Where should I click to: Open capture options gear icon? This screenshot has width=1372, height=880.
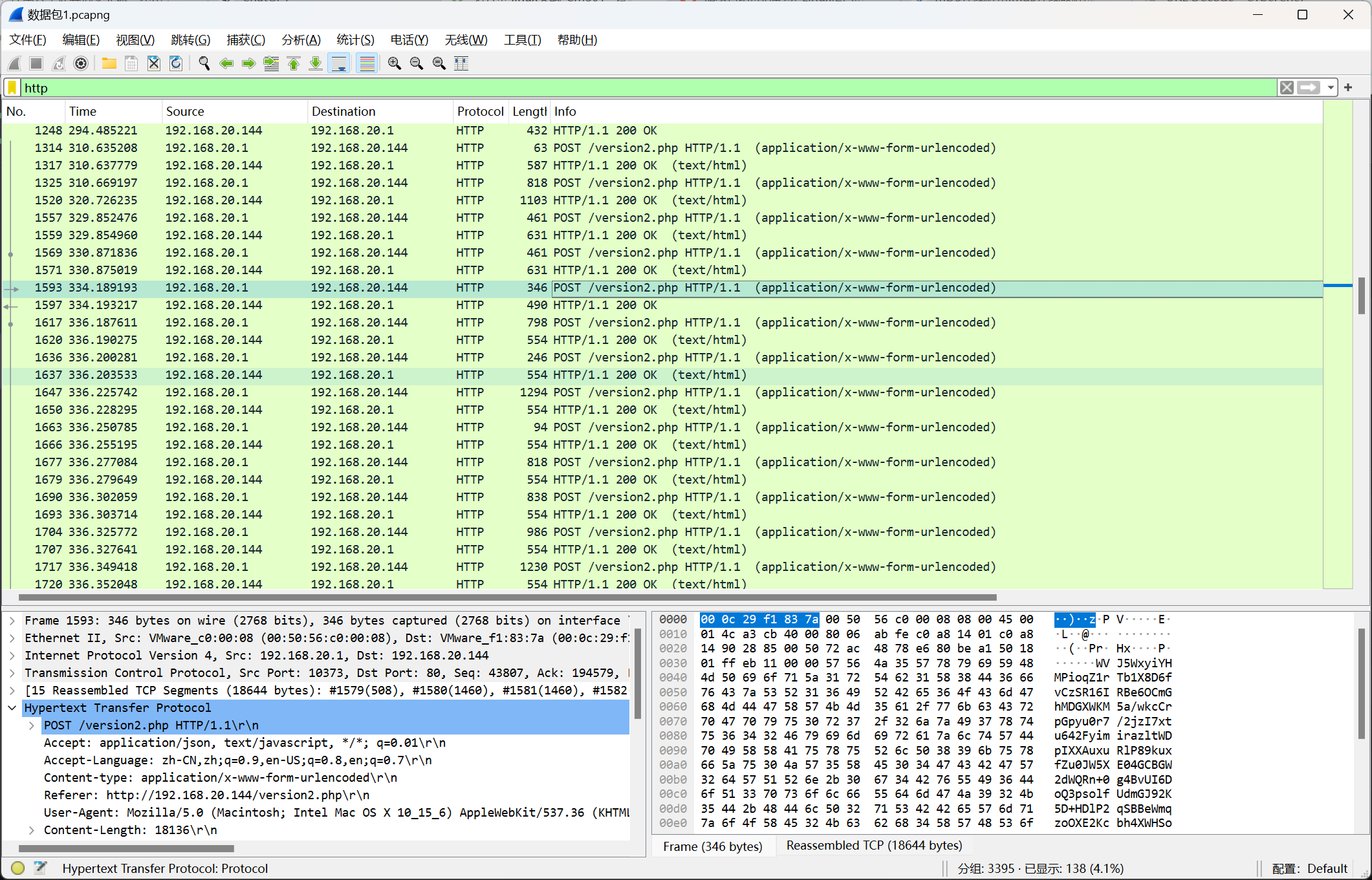coord(81,63)
